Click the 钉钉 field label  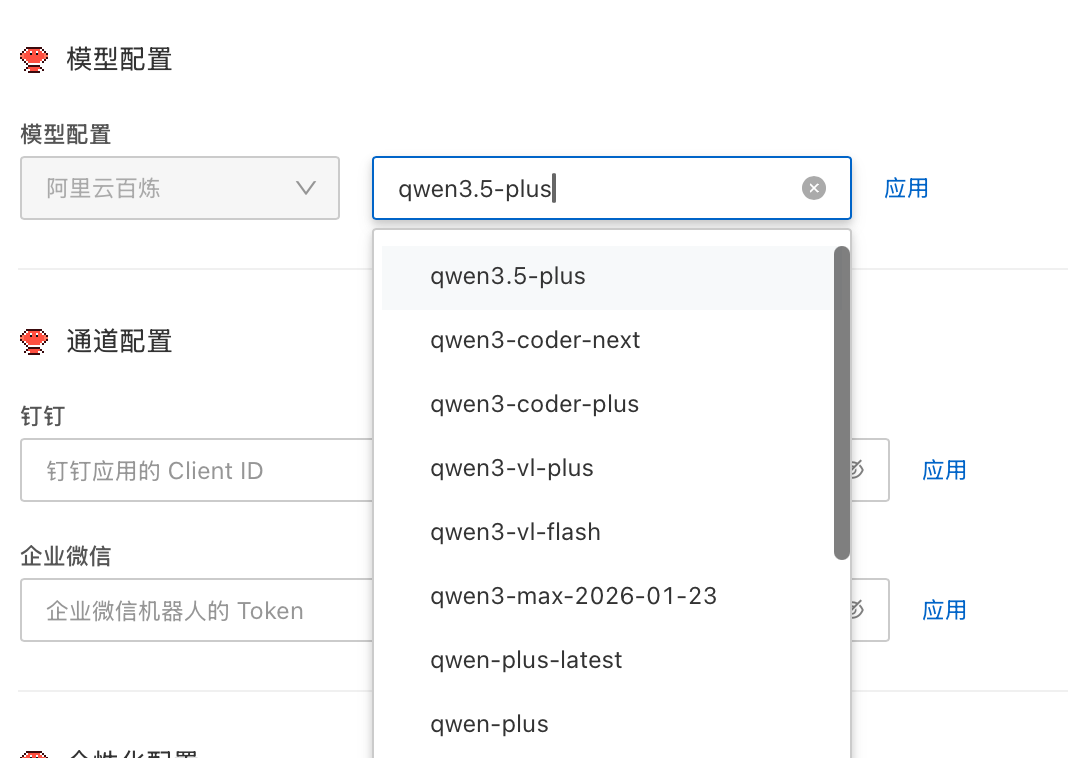[x=43, y=416]
